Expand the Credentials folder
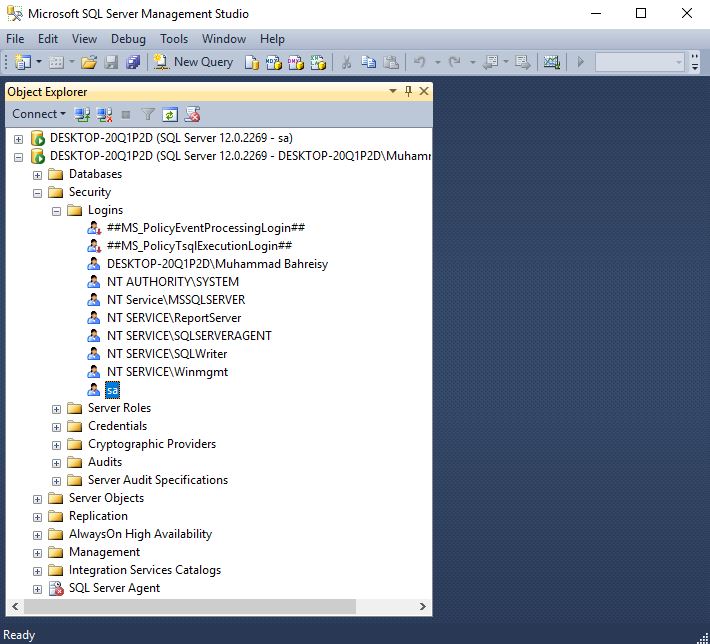This screenshot has height=644, width=710. (x=56, y=428)
